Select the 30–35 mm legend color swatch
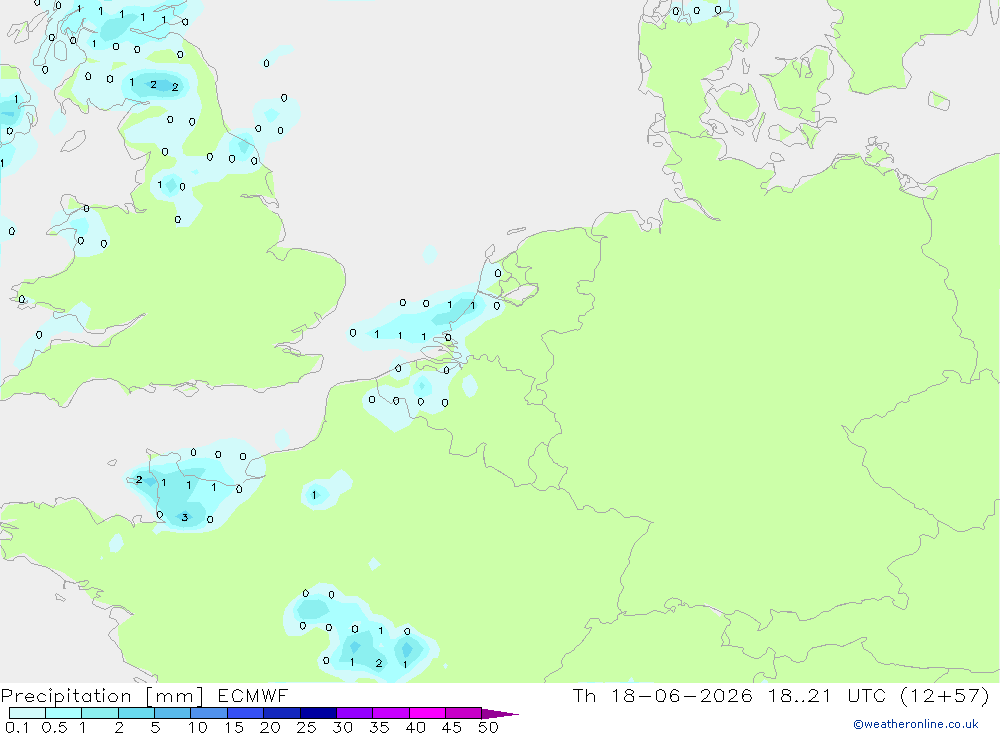1000x733 pixels. pos(354,713)
